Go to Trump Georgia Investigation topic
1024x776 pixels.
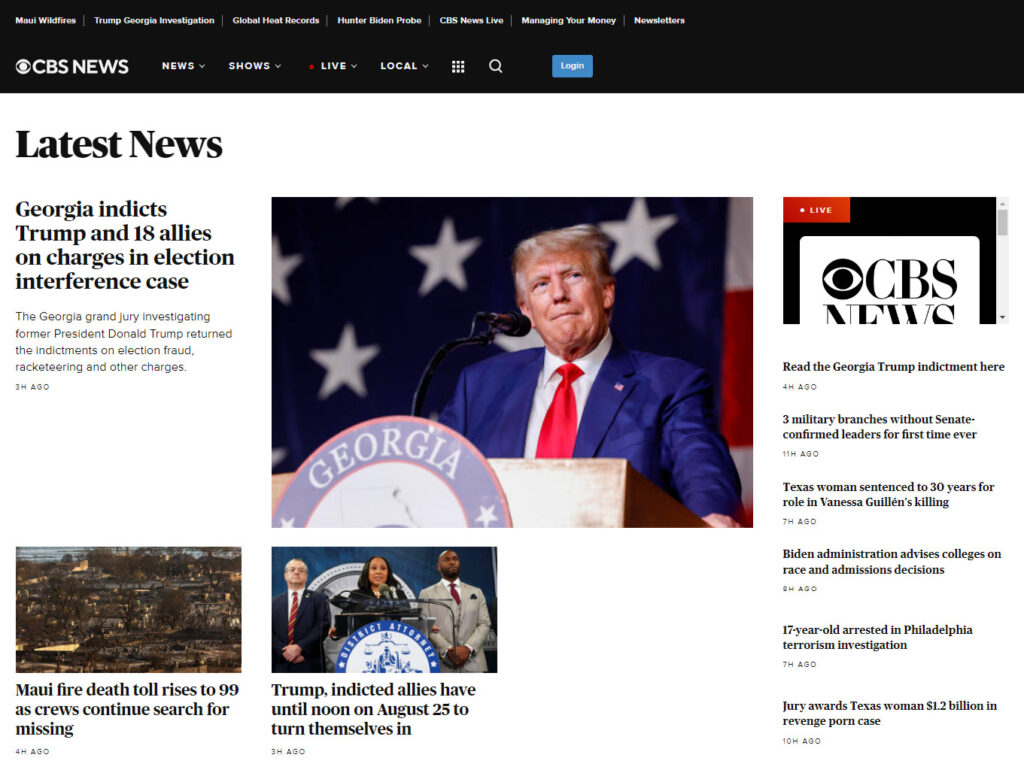154,20
